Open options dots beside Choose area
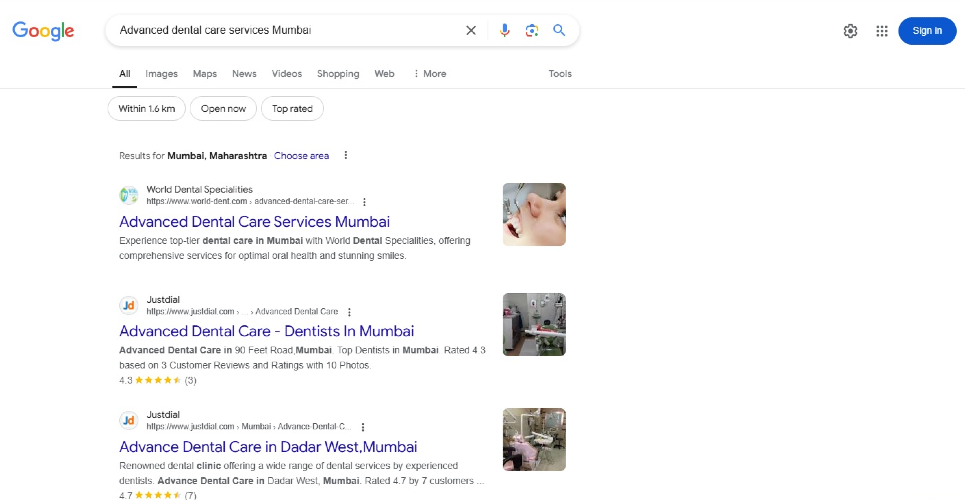Viewport: 965px width, 500px height. click(x=346, y=155)
